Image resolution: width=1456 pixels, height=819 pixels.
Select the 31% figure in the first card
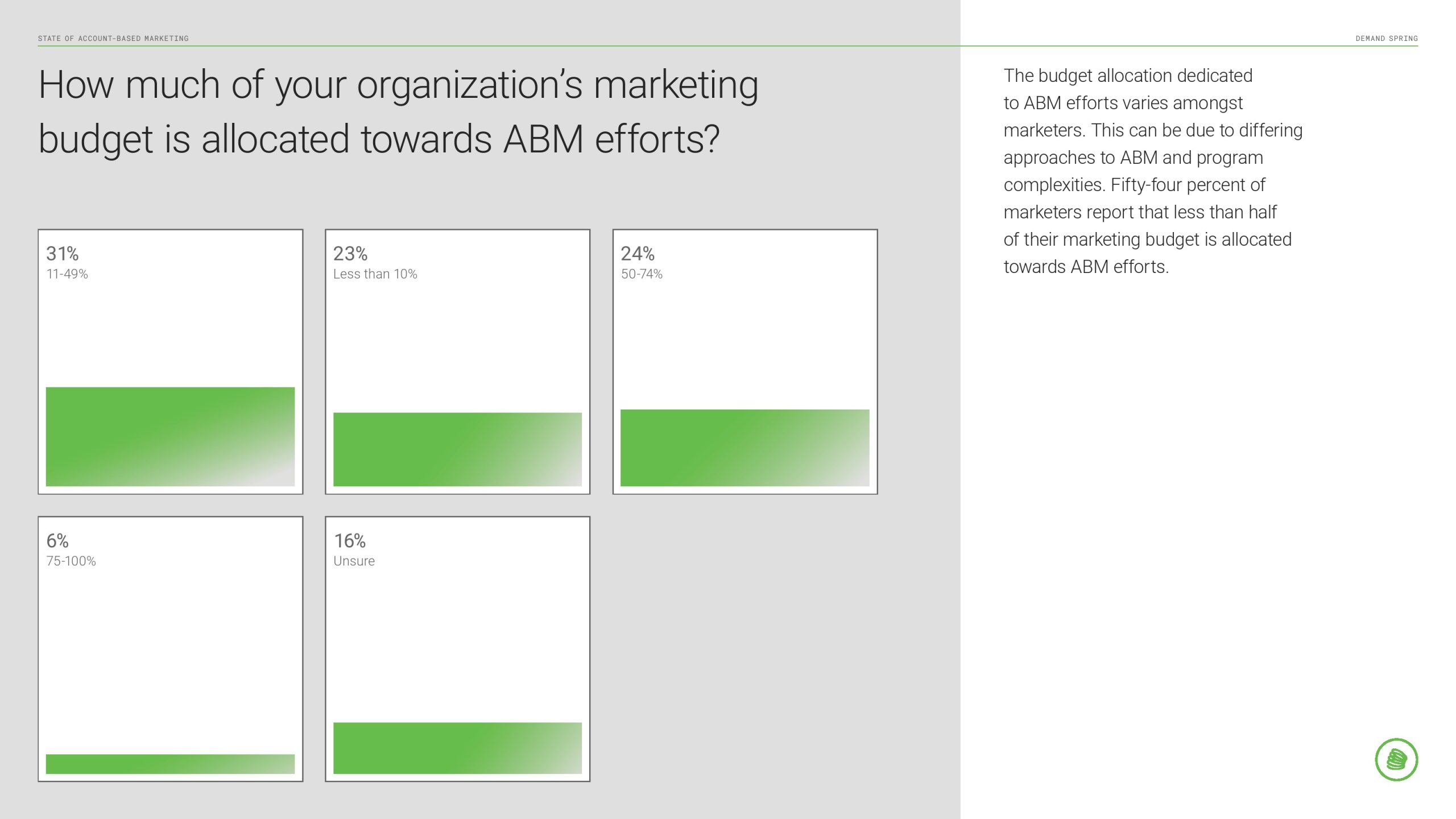[x=63, y=254]
